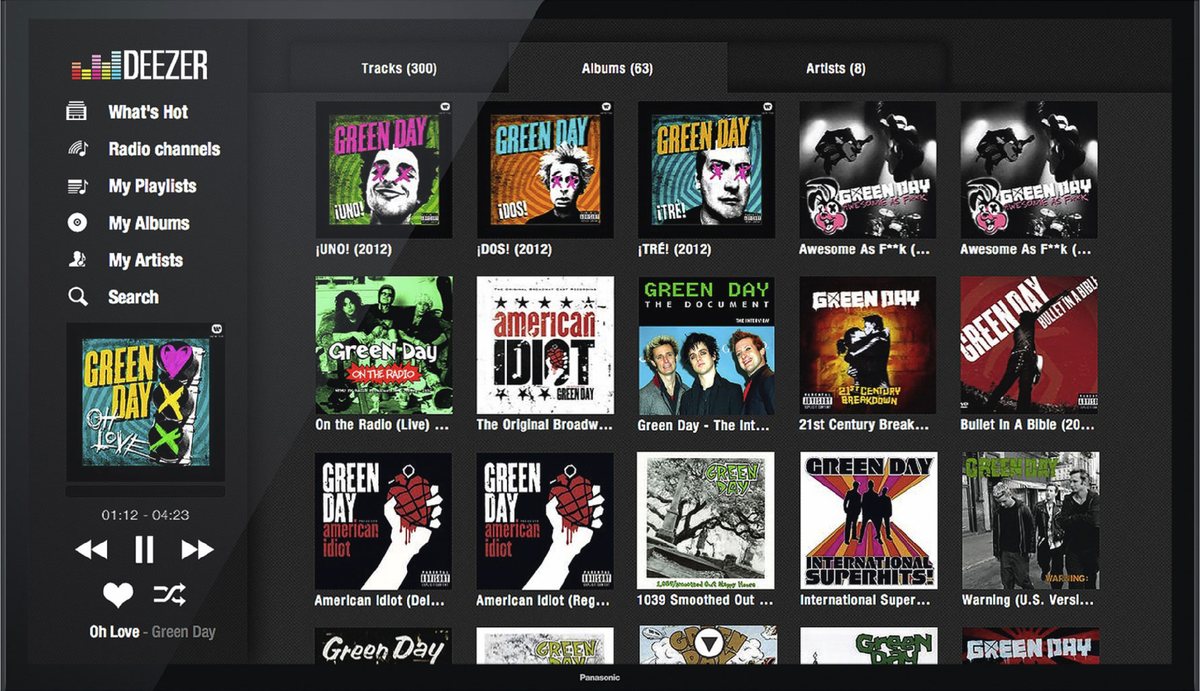
Task: Click the 'Oh Love - Green Day' track label
Action: pyautogui.click(x=152, y=632)
